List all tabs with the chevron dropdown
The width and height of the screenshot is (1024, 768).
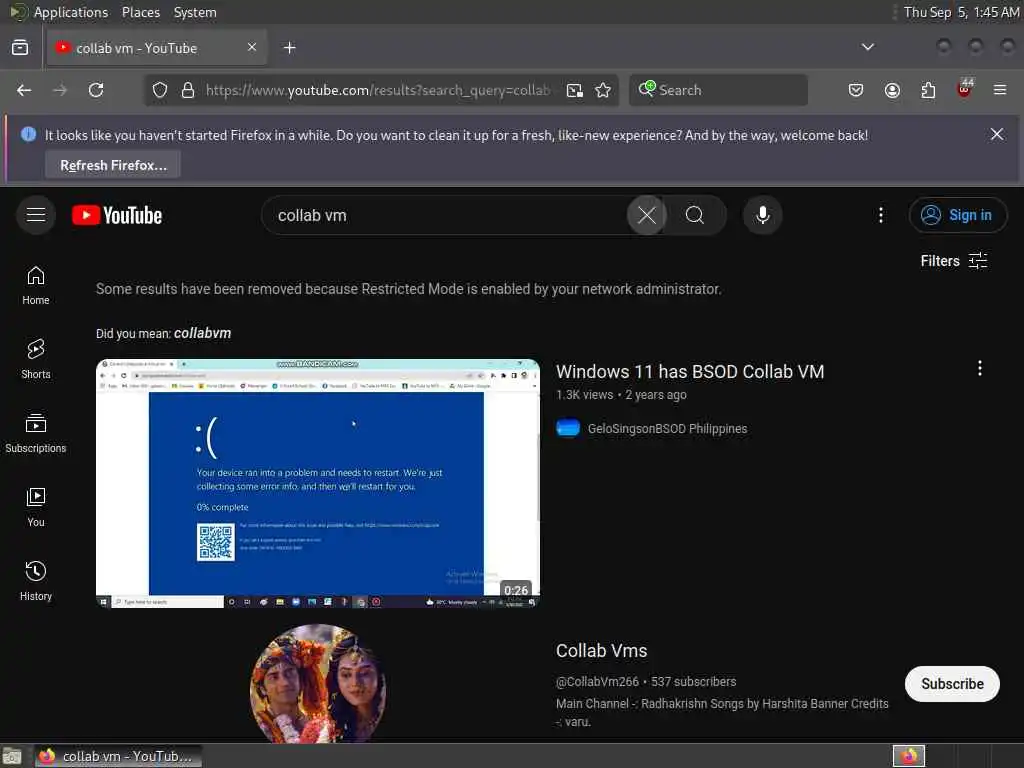[868, 47]
